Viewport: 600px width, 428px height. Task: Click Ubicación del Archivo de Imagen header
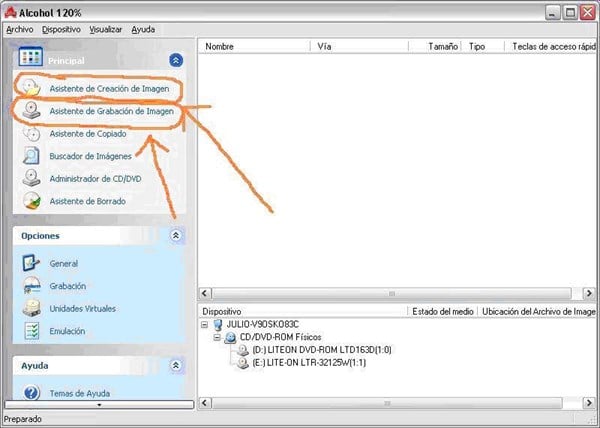point(537,311)
